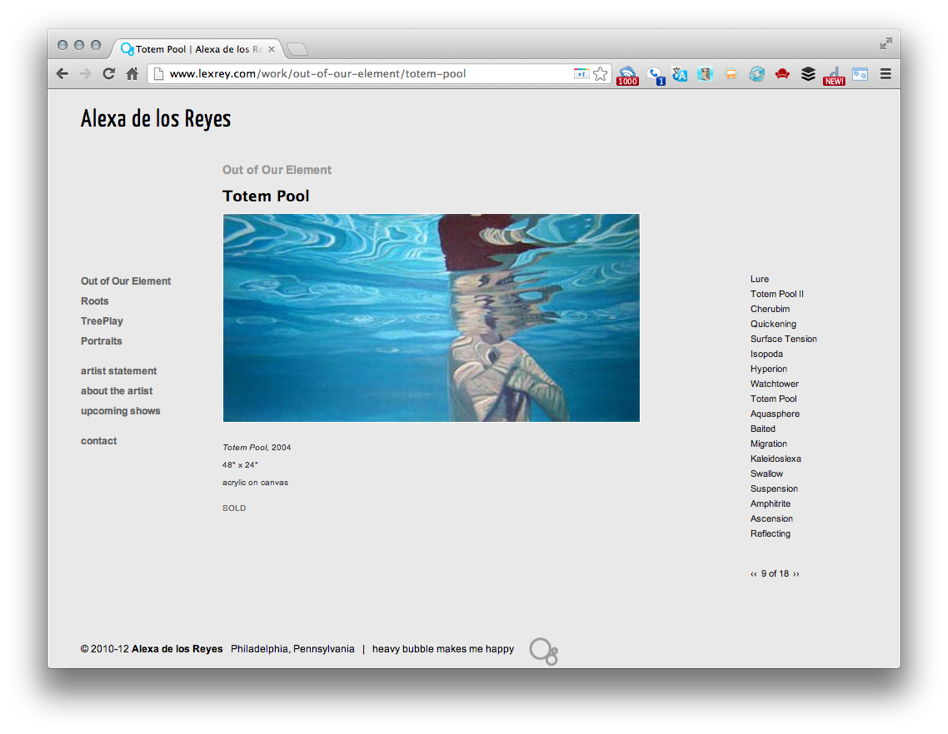
Task: Open the Portraits gallery
Action: pyautogui.click(x=102, y=341)
